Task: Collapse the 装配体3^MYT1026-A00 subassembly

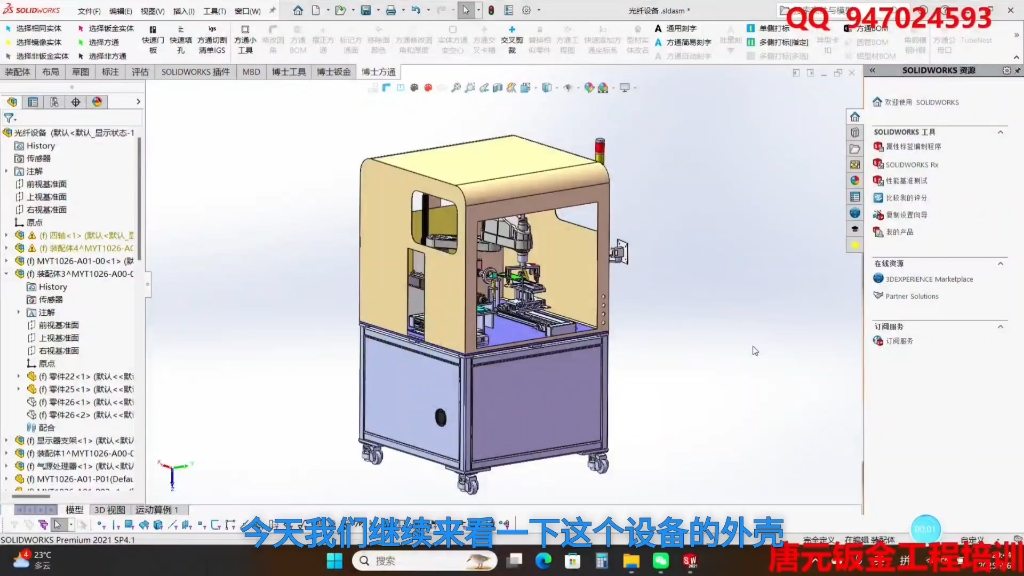Action: click(7, 274)
